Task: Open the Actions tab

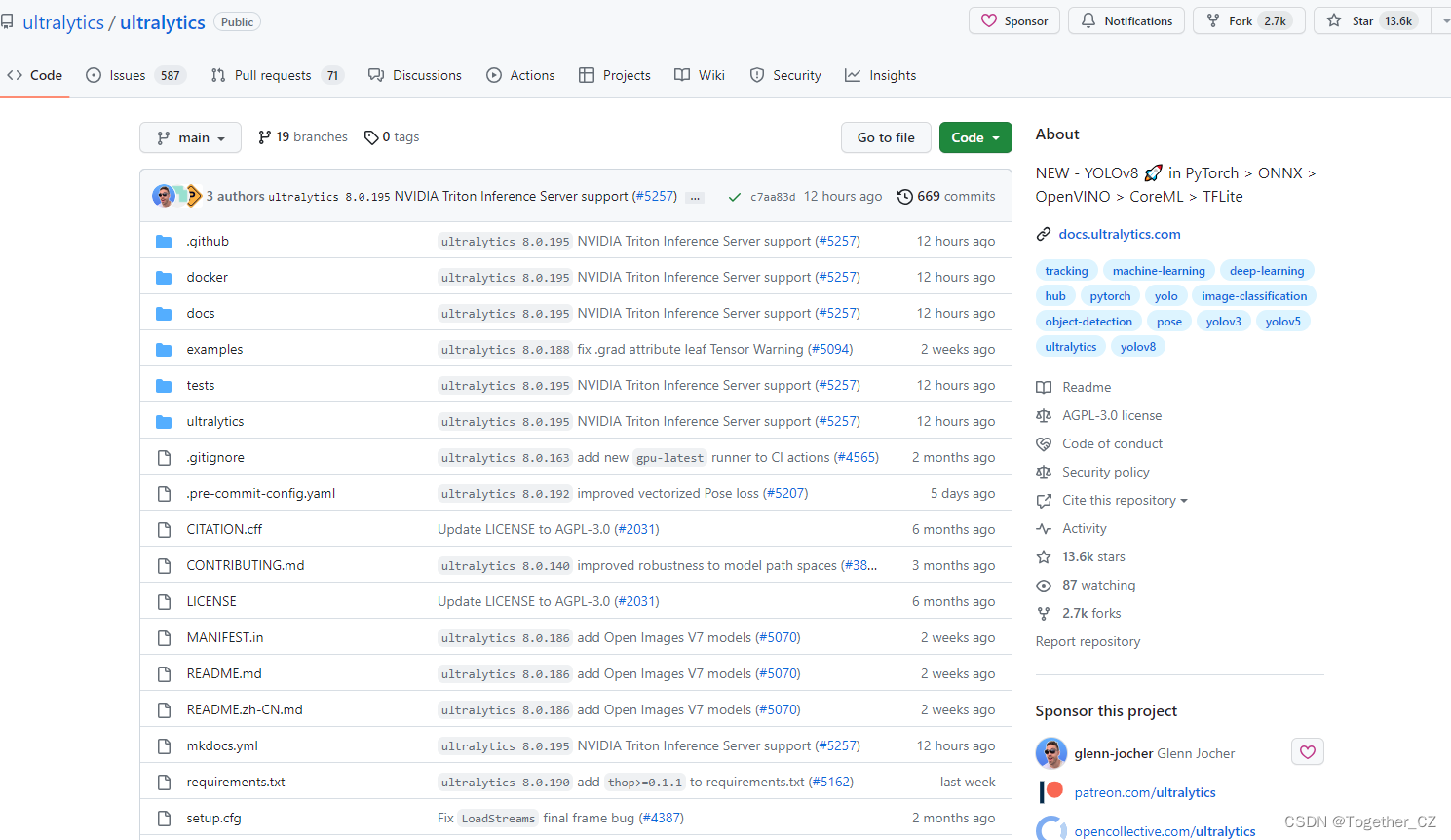Action: [520, 75]
